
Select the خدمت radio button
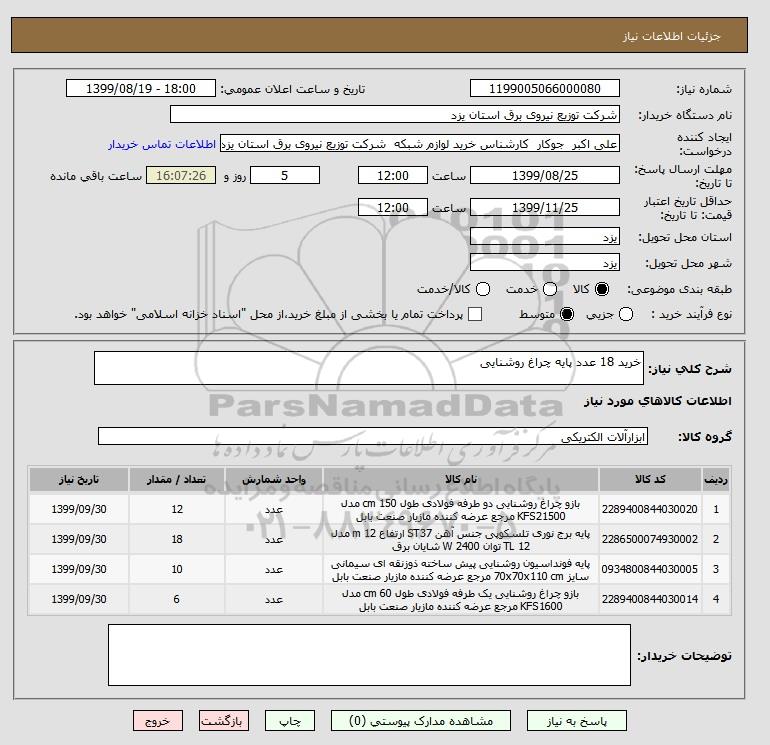click(550, 289)
